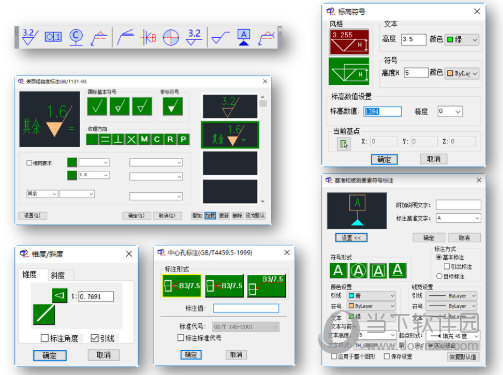Choose the plain checkmark basic roughness symbol
503x375 pixels.
[97, 106]
